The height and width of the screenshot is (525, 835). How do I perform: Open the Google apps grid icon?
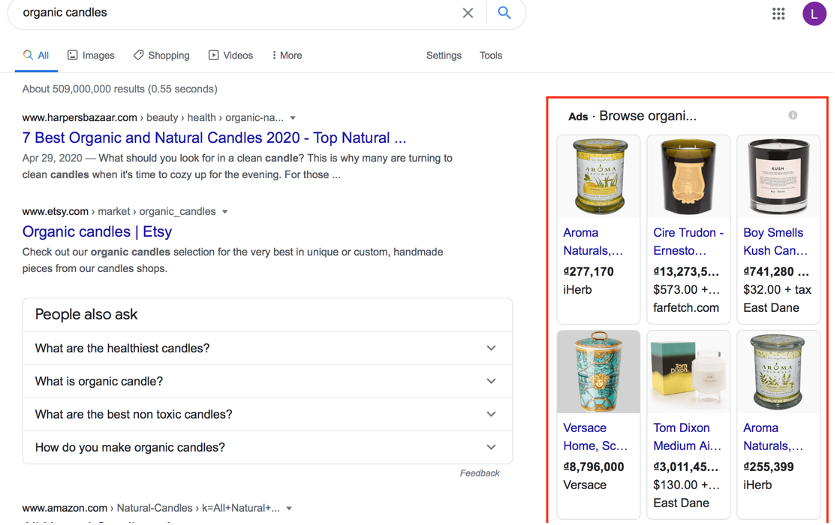tap(779, 14)
